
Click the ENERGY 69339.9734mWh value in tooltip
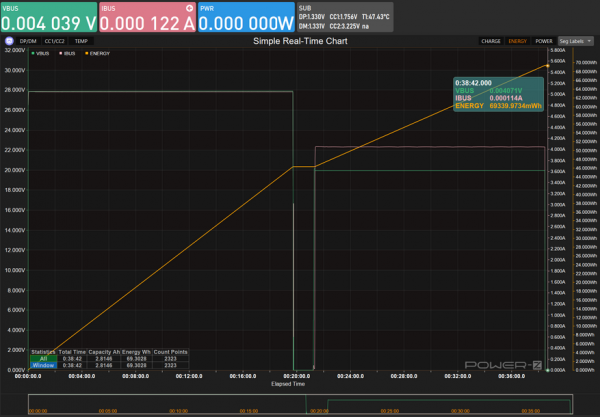515,106
